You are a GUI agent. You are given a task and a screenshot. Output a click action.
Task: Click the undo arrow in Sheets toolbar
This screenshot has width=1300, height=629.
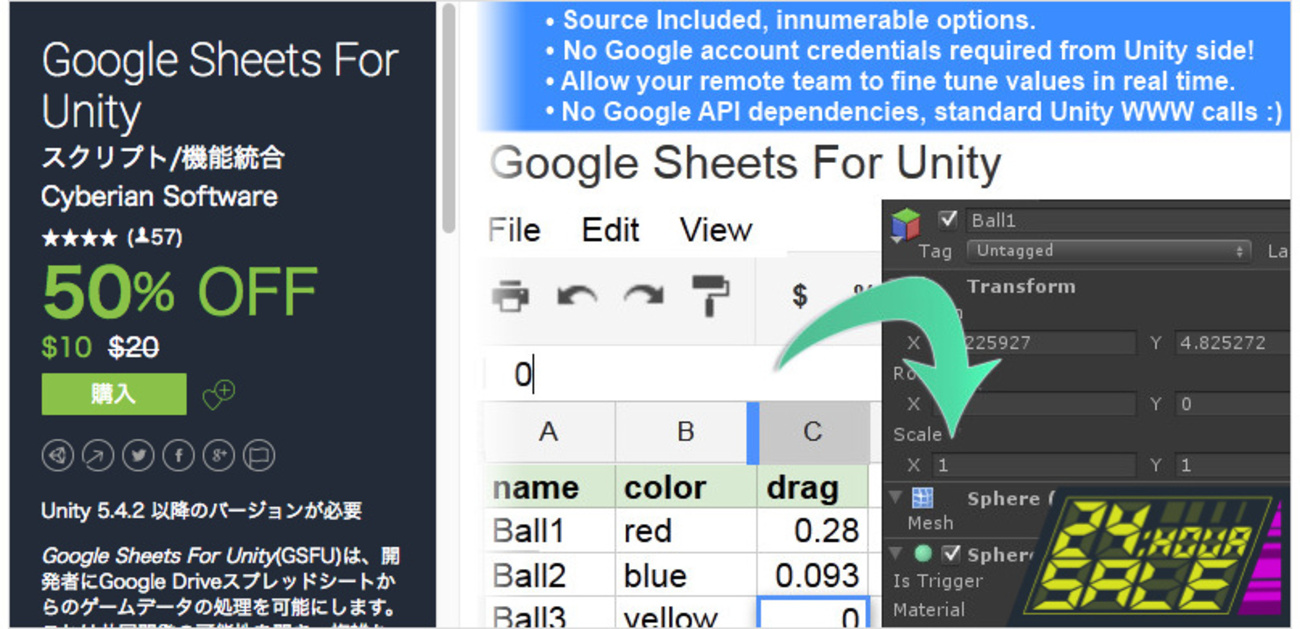576,296
